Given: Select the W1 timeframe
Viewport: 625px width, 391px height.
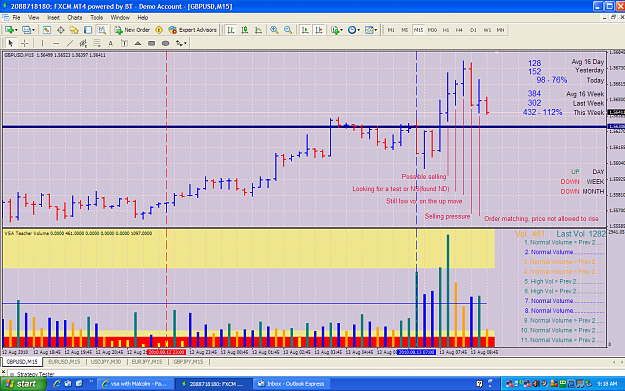Looking at the screenshot, I should pos(487,30).
